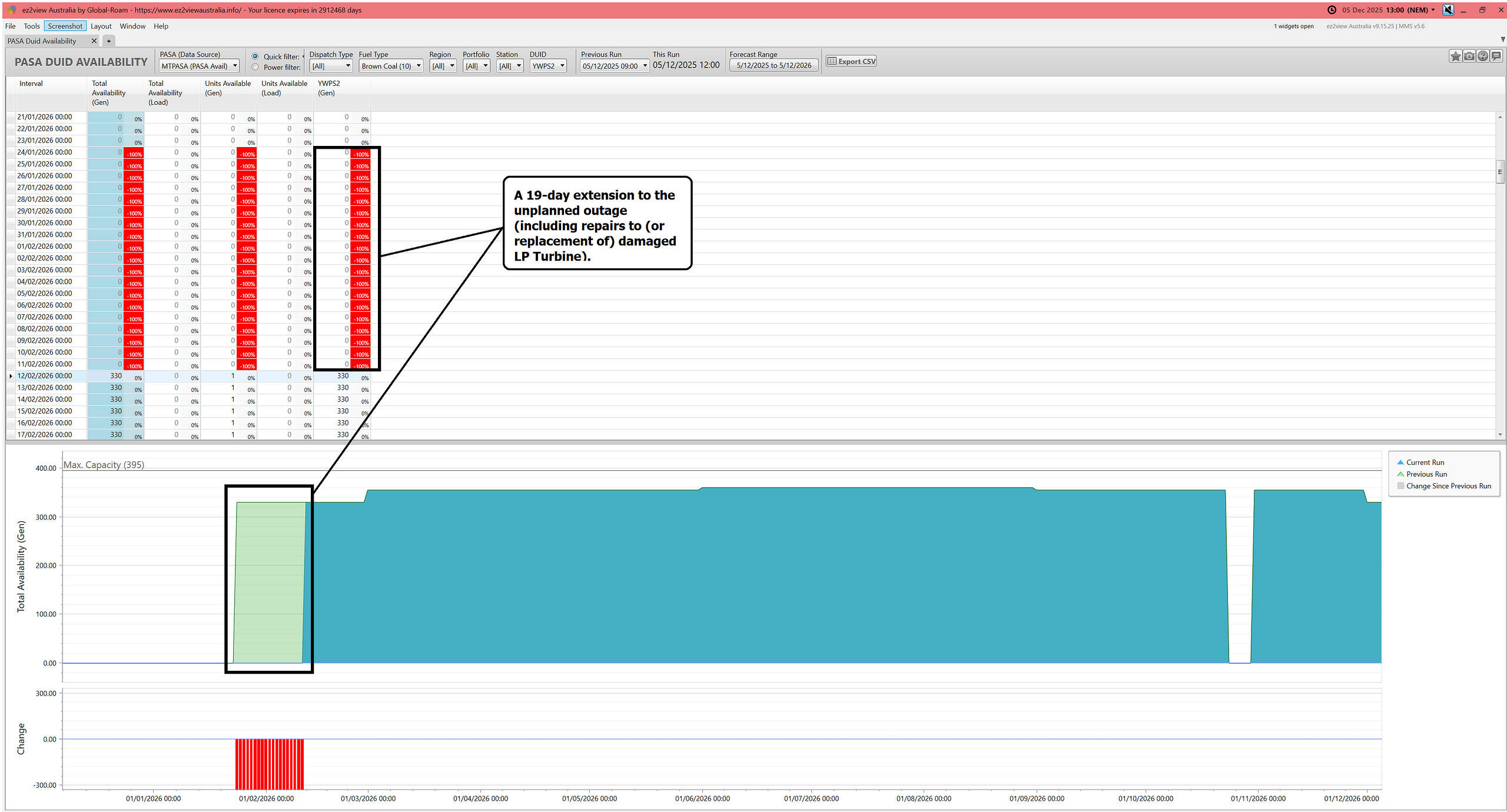The width and height of the screenshot is (1507, 812).
Task: Click the table's vertical scrollbar thumb
Action: click(1499, 171)
